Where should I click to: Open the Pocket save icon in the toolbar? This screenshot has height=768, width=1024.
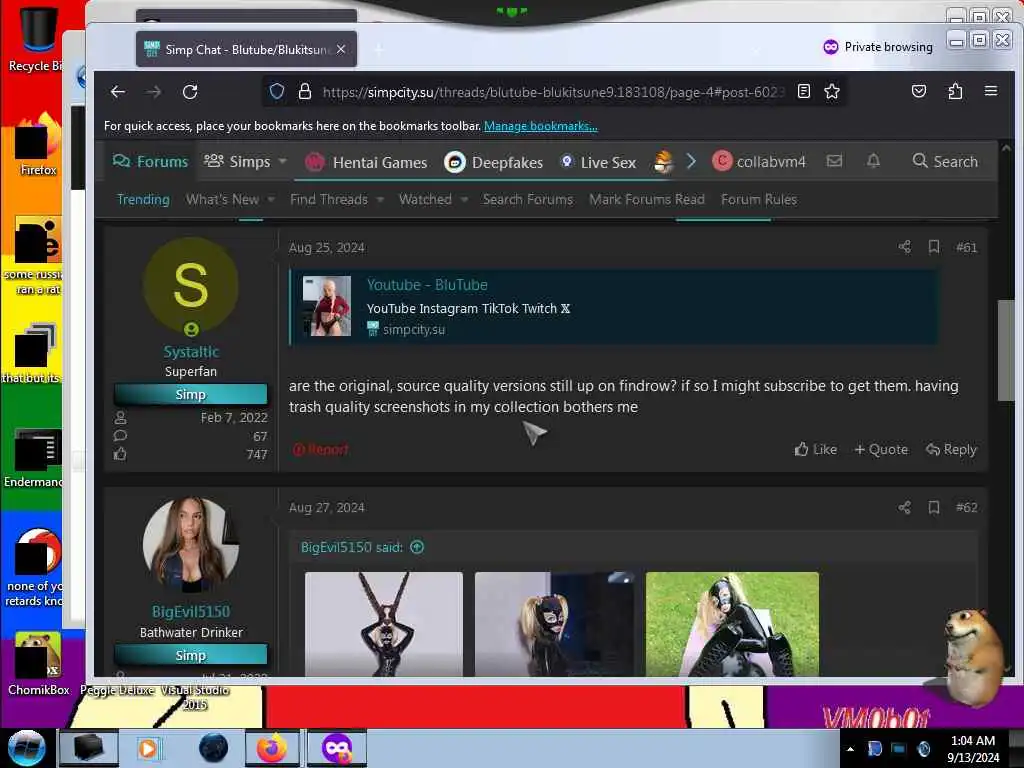(919, 91)
